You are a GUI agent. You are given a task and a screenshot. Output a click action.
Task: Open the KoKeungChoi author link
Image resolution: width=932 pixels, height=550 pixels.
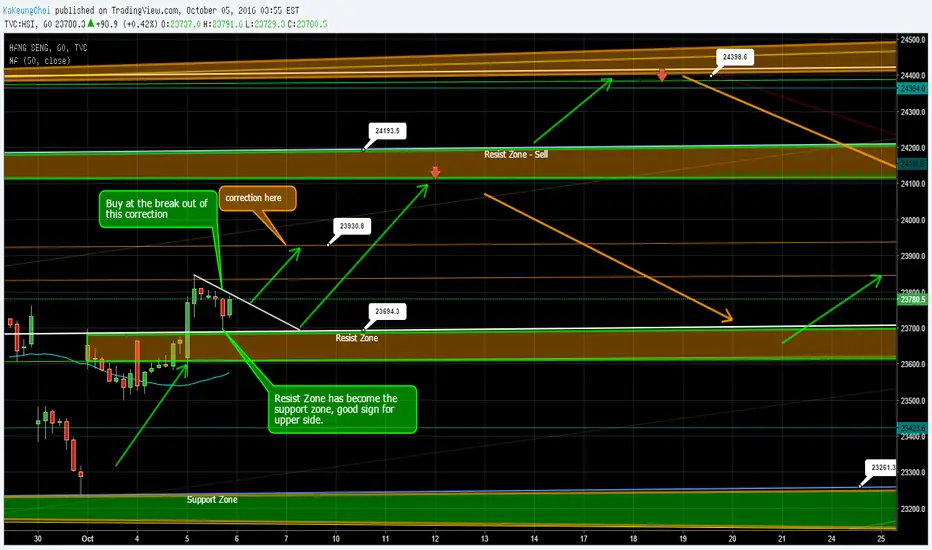[x=27, y=10]
